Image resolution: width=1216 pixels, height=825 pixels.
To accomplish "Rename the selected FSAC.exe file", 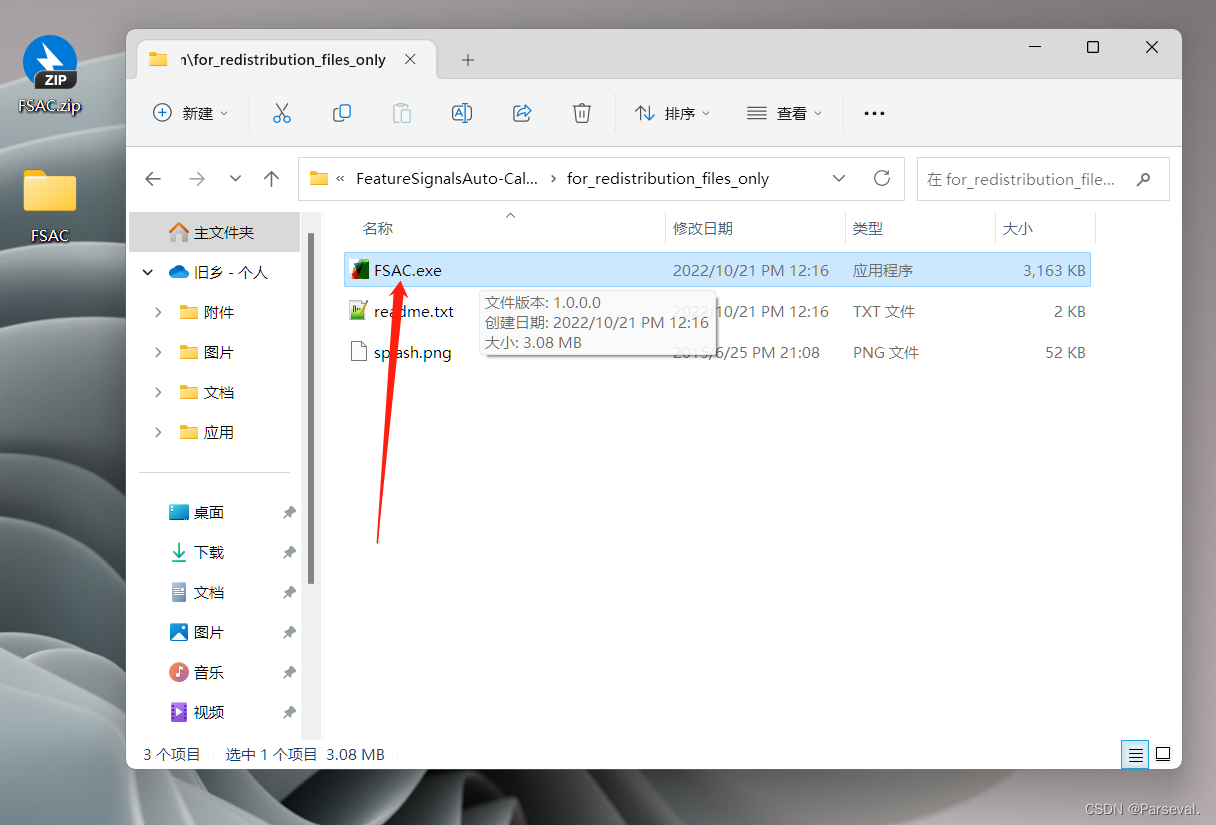I will [x=462, y=113].
